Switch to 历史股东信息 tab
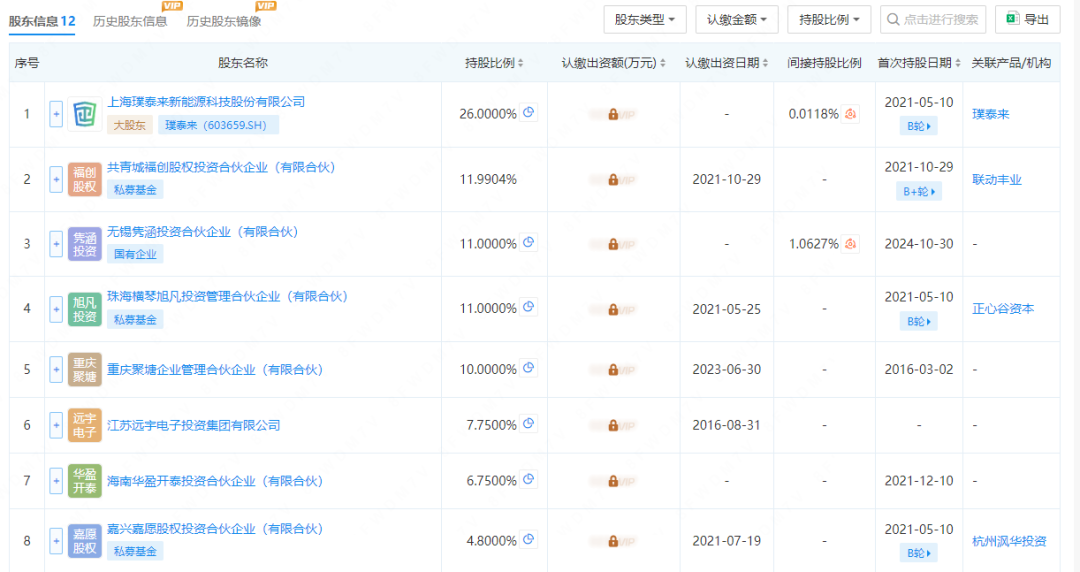Screen dimensions: 1080x572 point(130,21)
